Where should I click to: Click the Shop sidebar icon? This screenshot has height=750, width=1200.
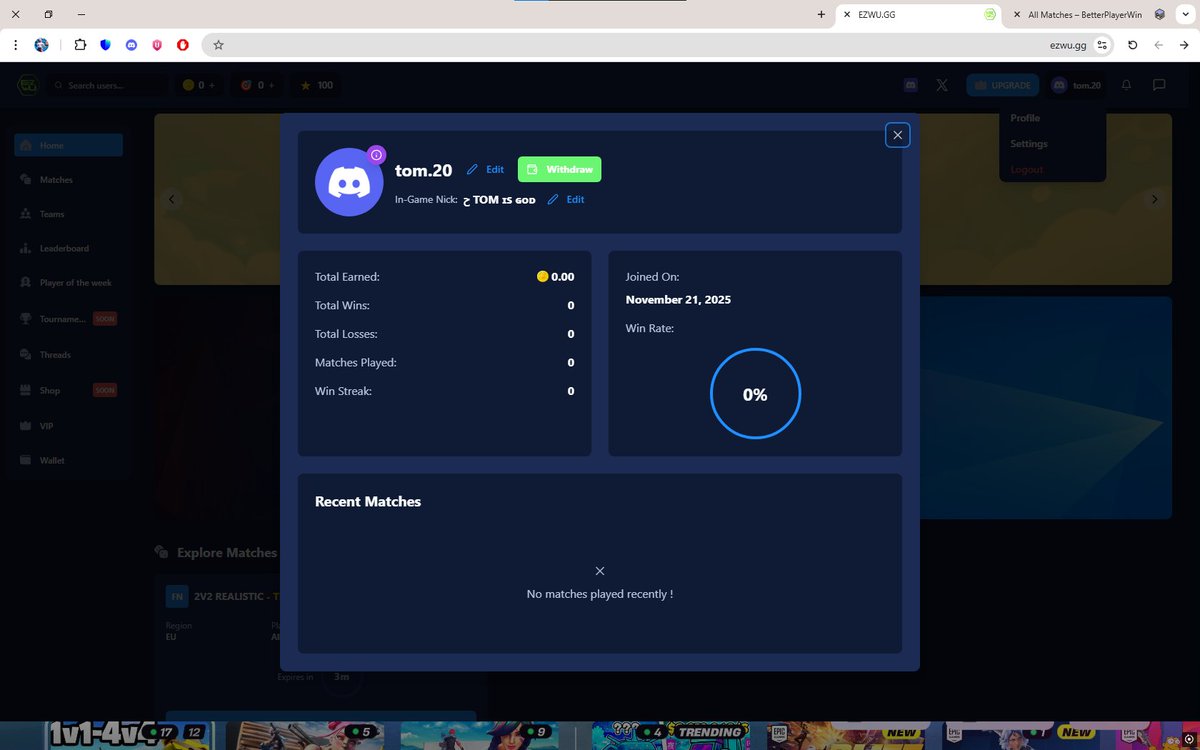coord(26,391)
